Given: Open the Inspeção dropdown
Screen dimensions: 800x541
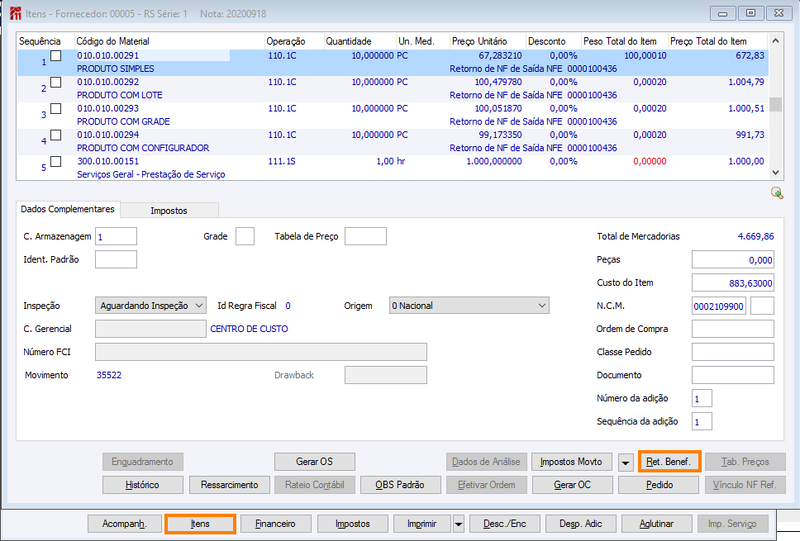Looking at the screenshot, I should [x=151, y=305].
